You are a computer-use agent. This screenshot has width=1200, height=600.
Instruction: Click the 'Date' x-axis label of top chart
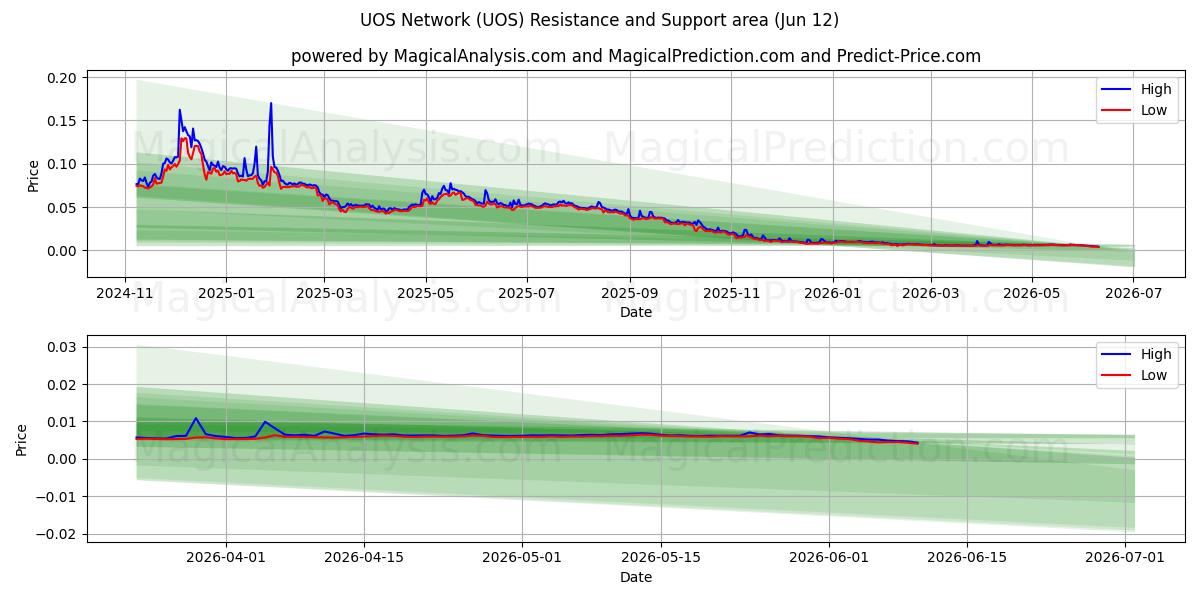click(x=636, y=312)
